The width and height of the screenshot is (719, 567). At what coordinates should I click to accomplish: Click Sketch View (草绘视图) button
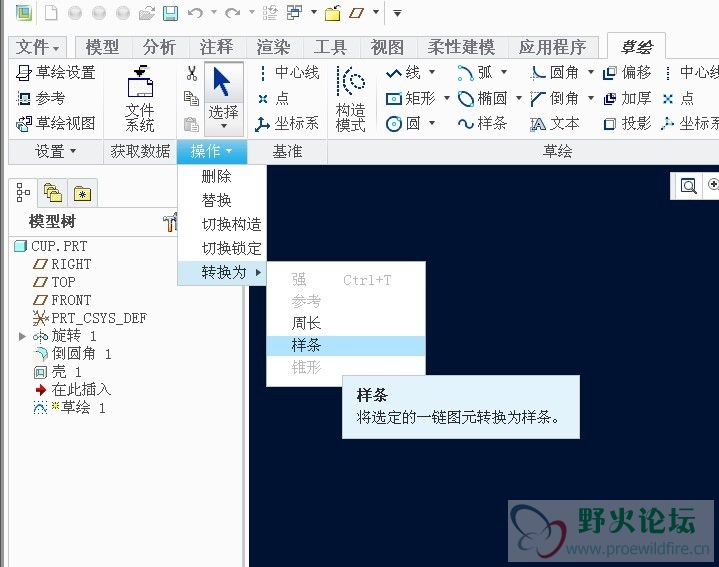55,124
